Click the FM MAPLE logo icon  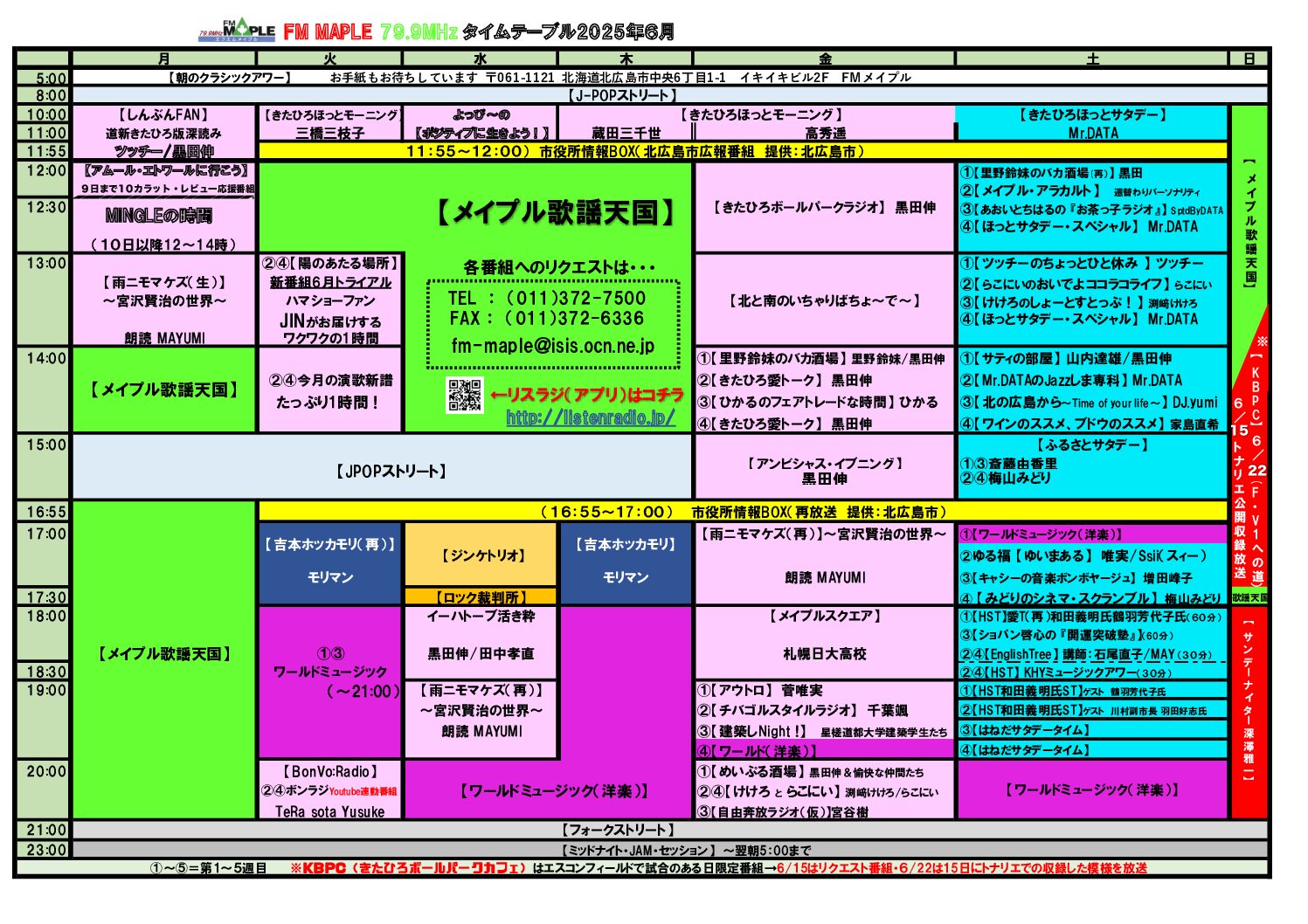(x=236, y=31)
